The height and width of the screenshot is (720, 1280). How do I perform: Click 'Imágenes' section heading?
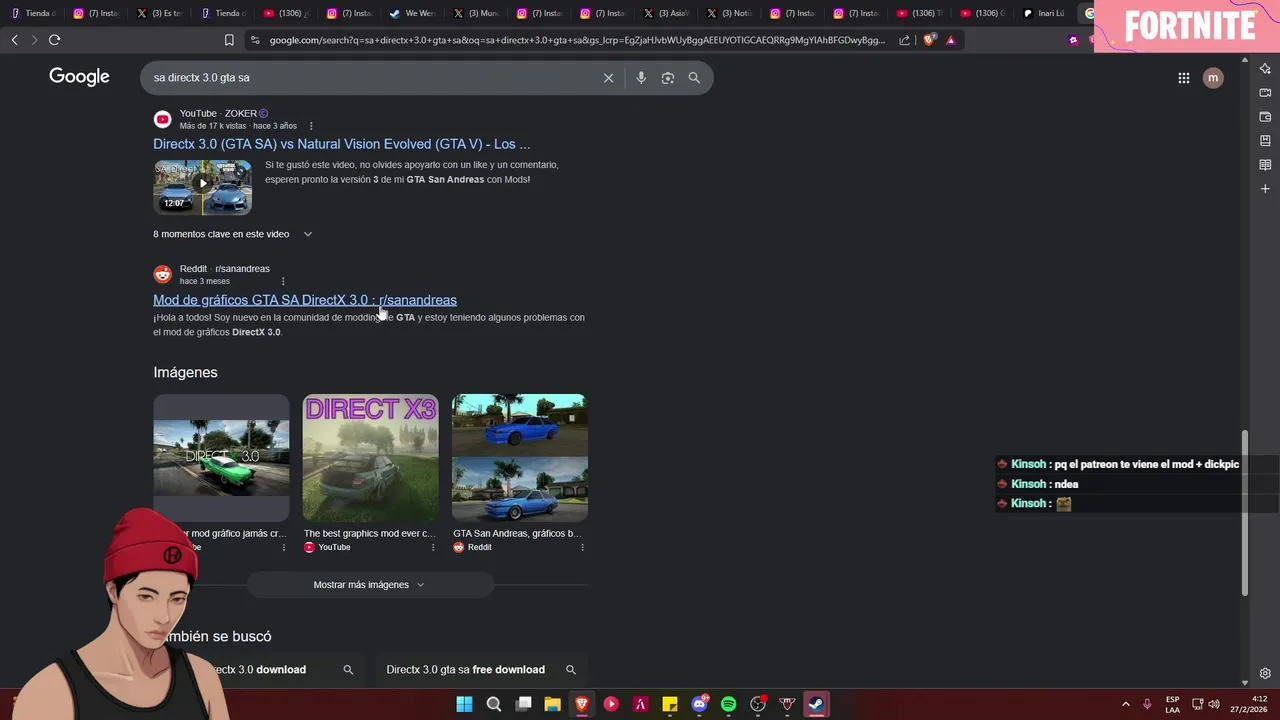click(x=185, y=372)
